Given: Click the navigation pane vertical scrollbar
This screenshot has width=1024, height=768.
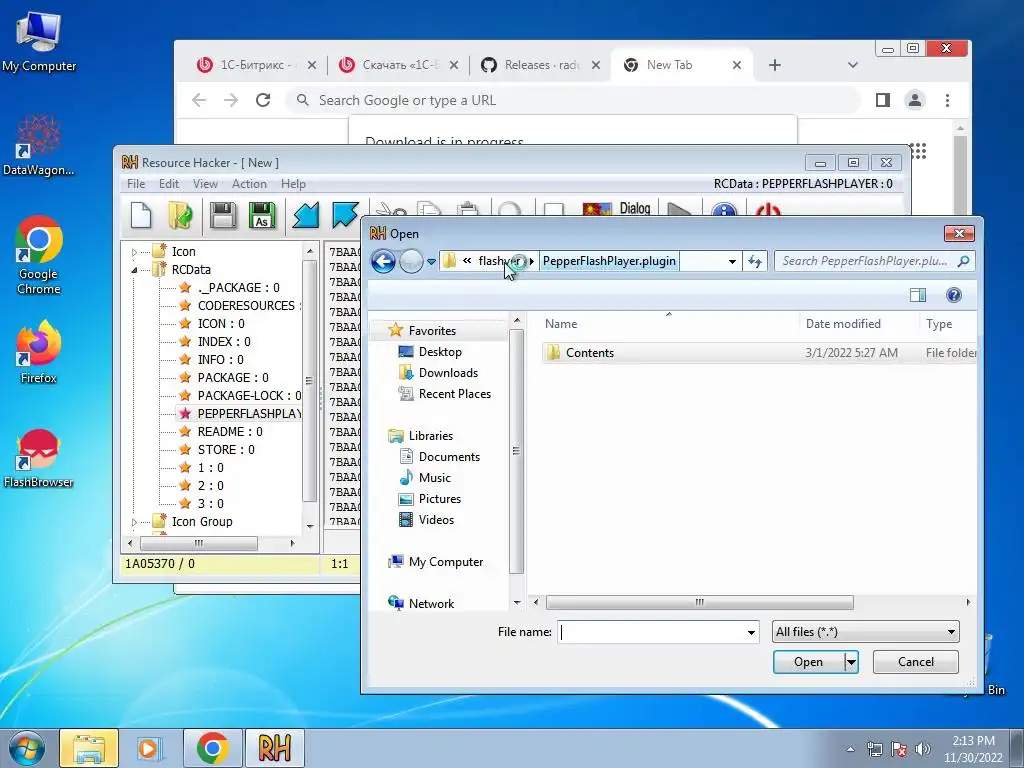Looking at the screenshot, I should [516, 451].
